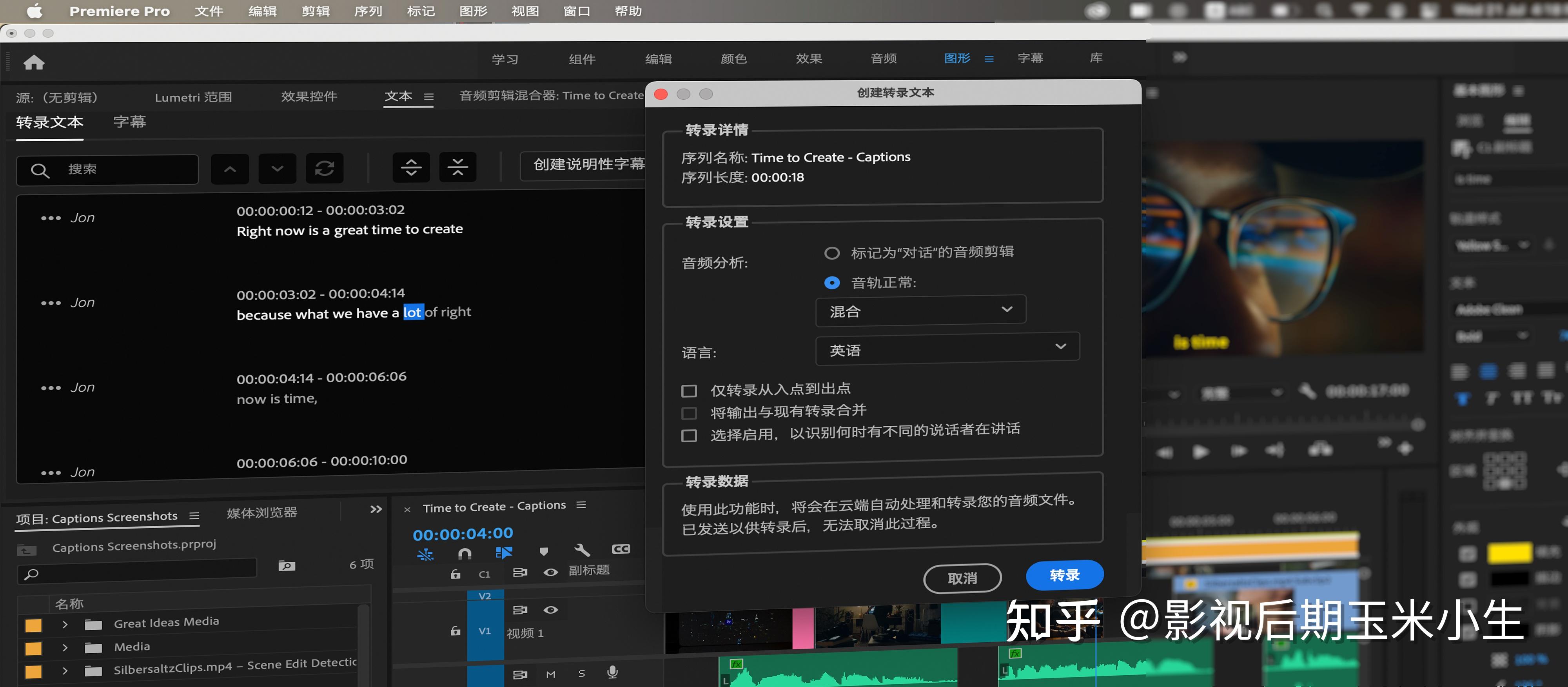The height and width of the screenshot is (687, 1568).
Task: Click the 转录 button
Action: click(x=1065, y=575)
